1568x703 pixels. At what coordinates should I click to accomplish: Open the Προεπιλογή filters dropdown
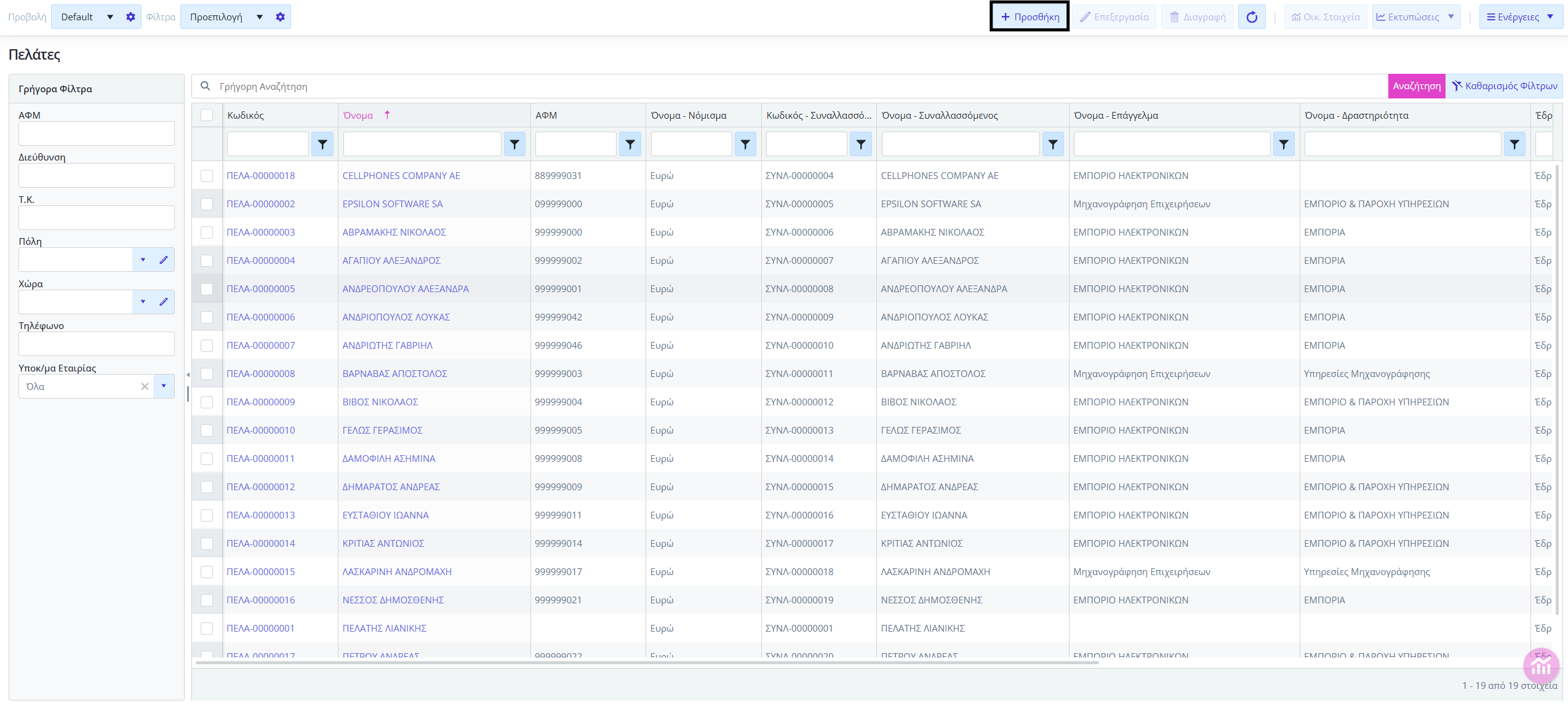(x=260, y=17)
